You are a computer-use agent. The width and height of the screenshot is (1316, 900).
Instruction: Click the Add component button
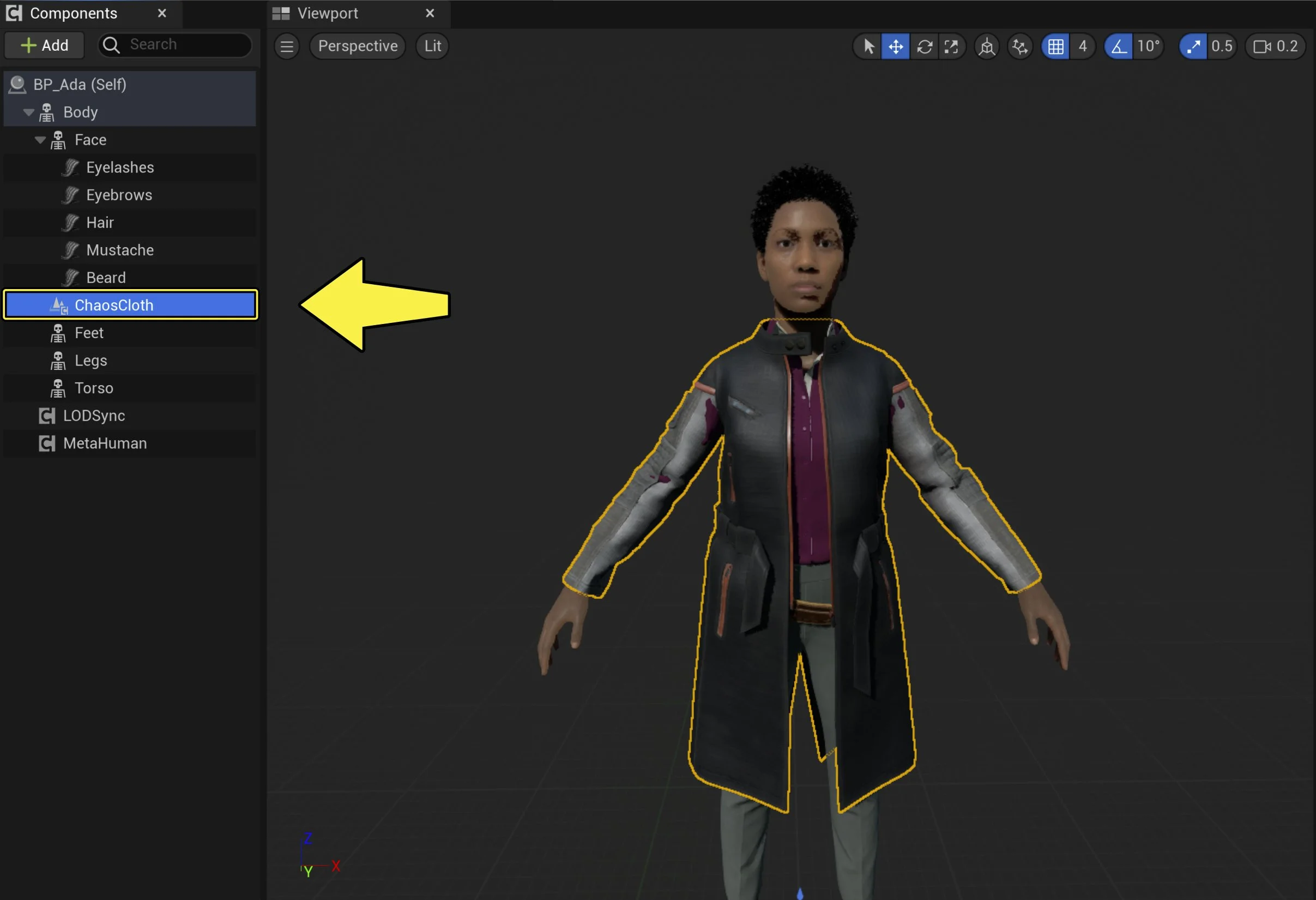(x=44, y=45)
